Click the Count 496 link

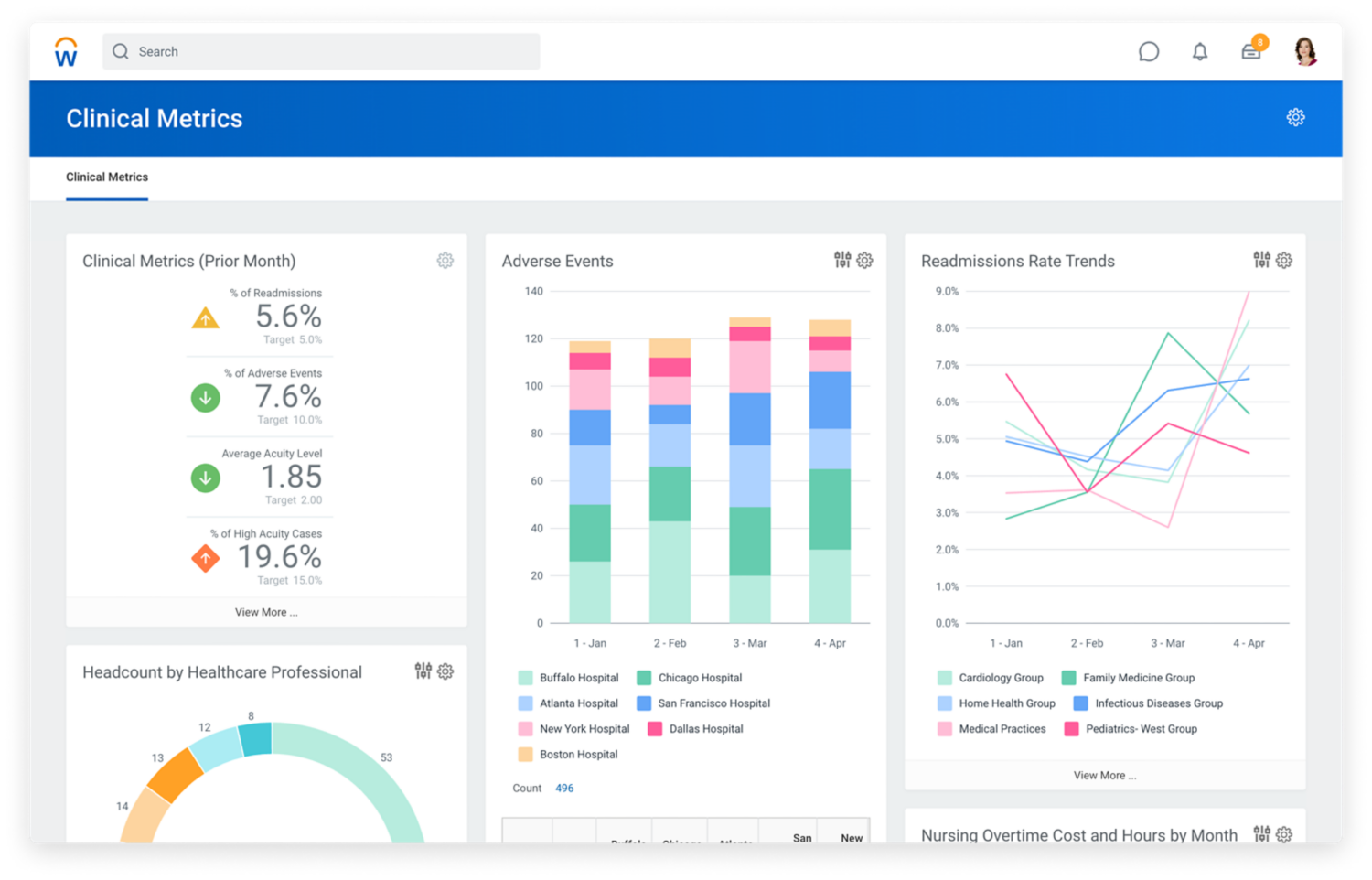(x=564, y=788)
